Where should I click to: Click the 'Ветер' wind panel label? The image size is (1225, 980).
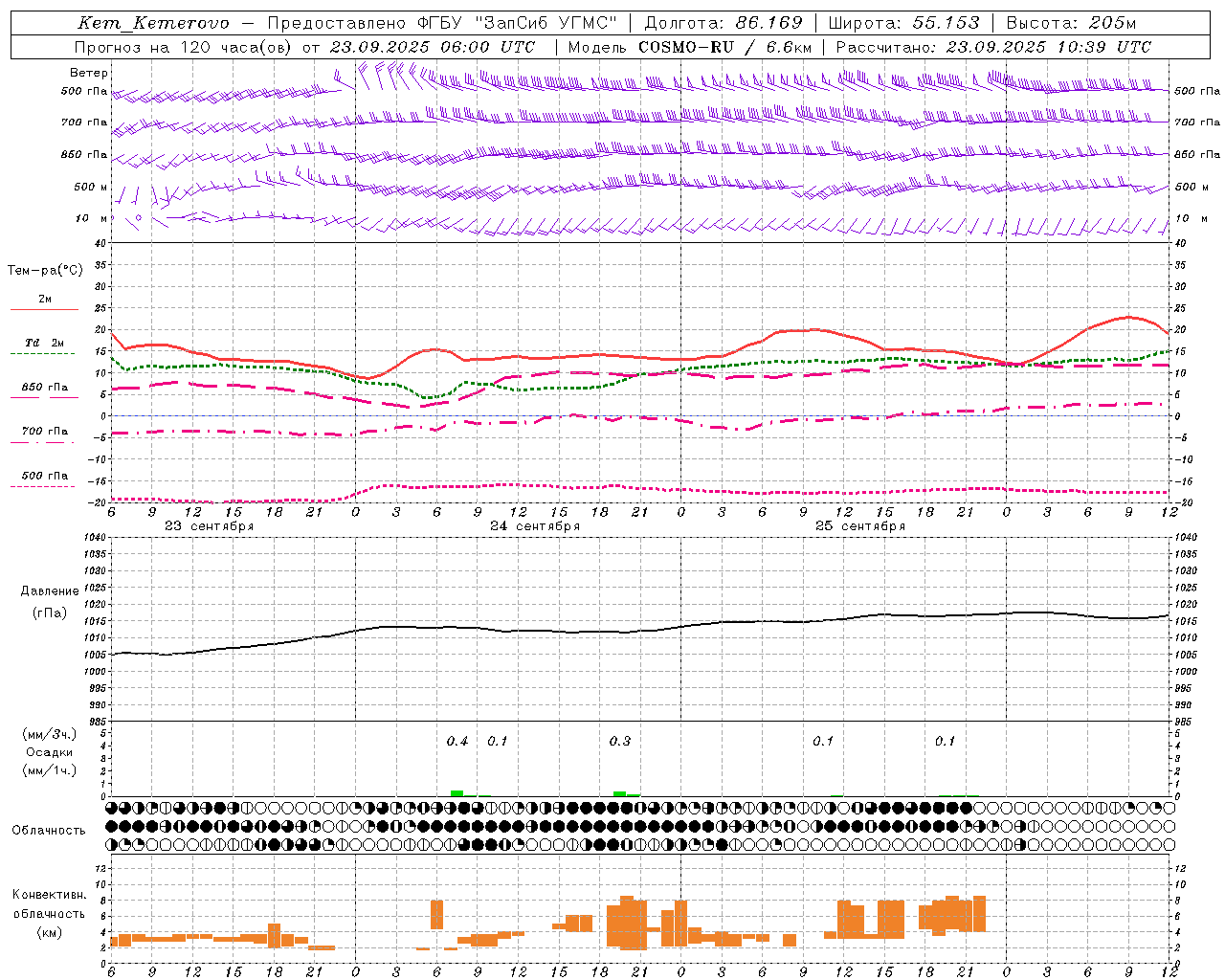click(89, 73)
